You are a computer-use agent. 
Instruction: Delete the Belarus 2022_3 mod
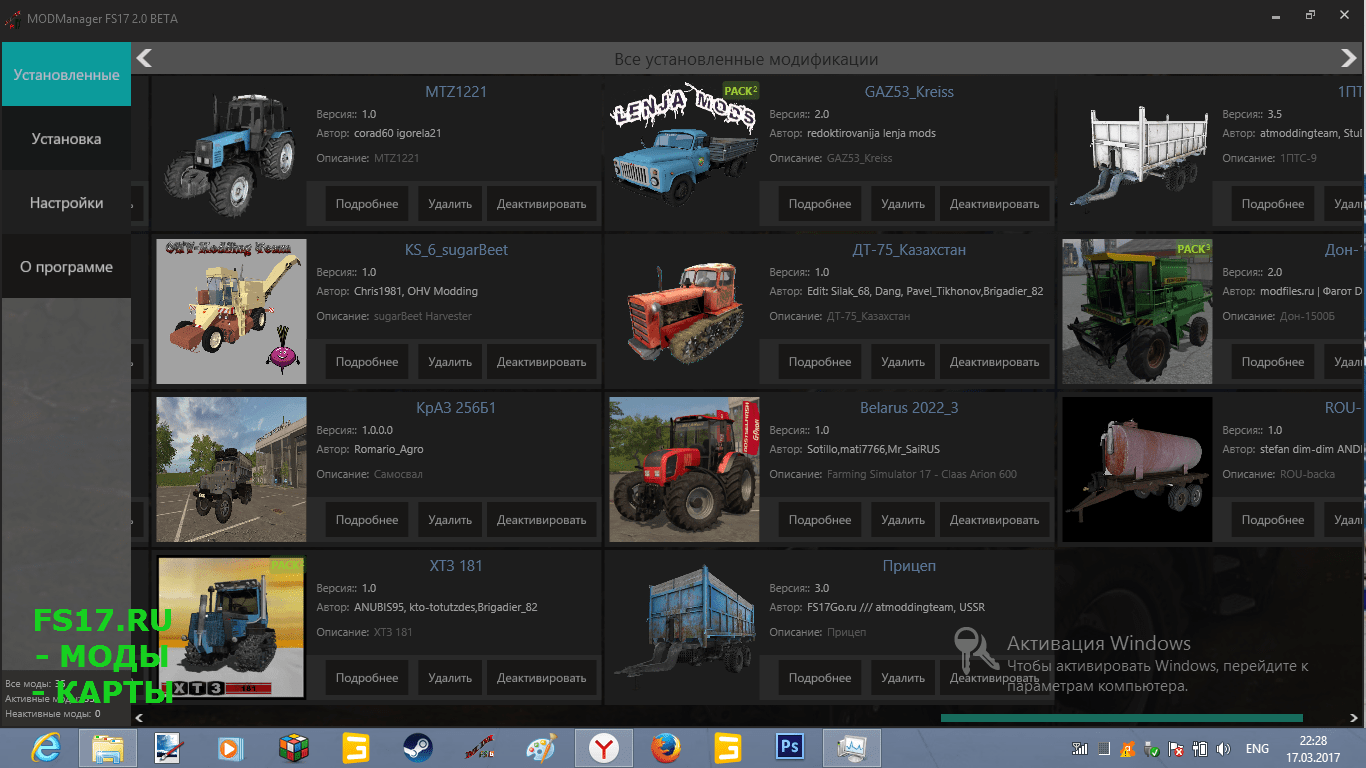(903, 520)
